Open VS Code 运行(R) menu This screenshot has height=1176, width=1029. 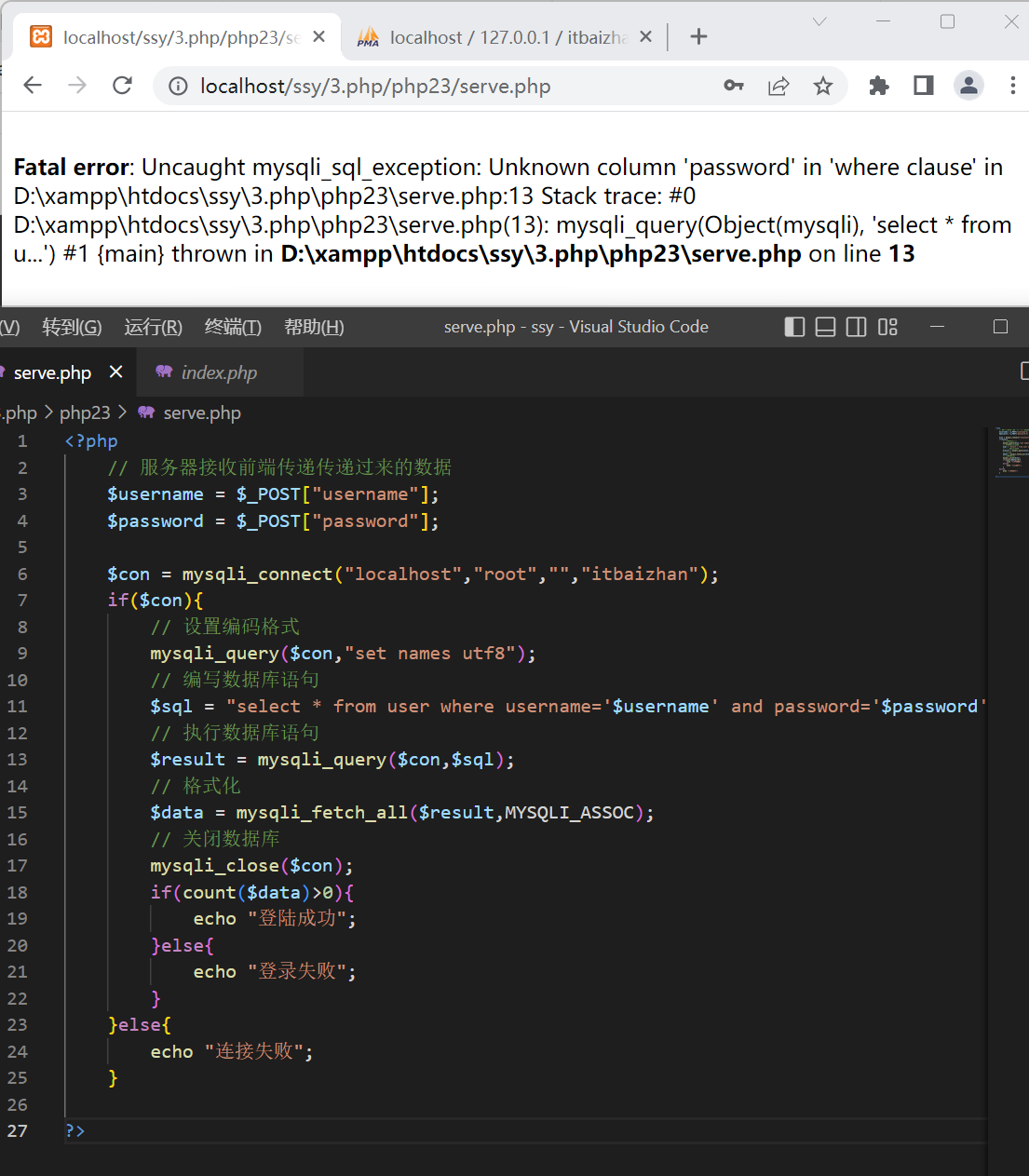tap(154, 327)
